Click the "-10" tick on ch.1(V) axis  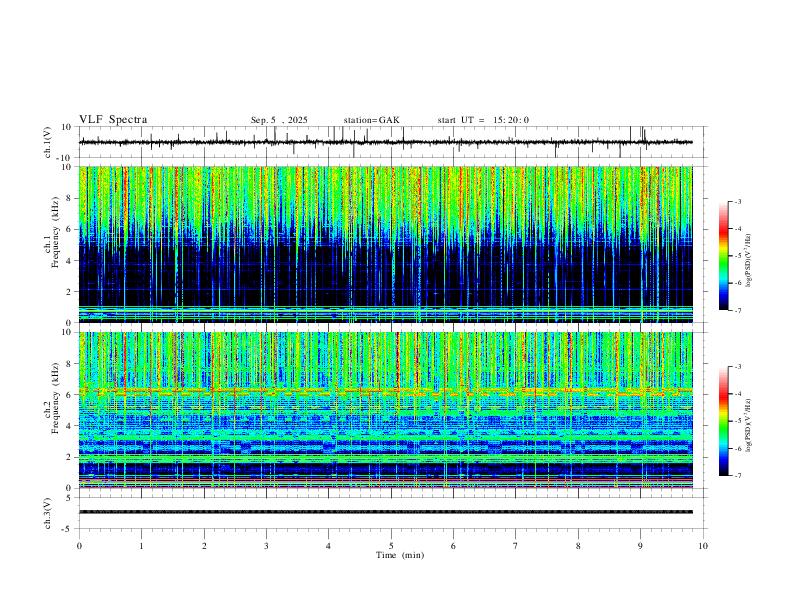point(66,158)
